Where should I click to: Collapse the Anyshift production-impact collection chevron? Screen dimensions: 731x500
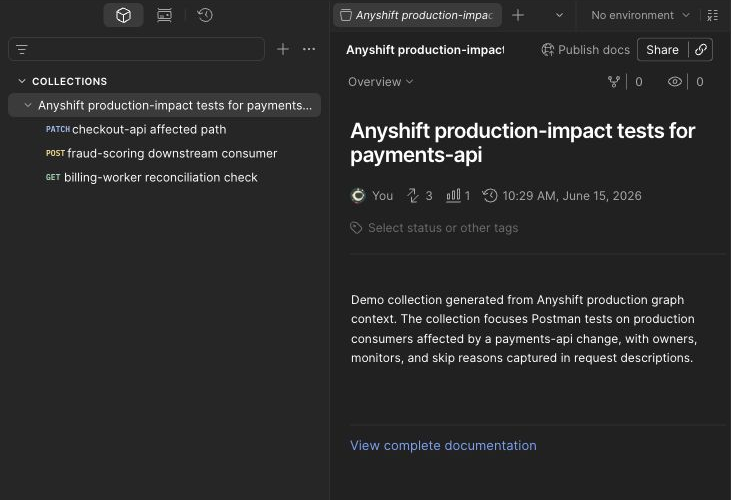[28, 105]
